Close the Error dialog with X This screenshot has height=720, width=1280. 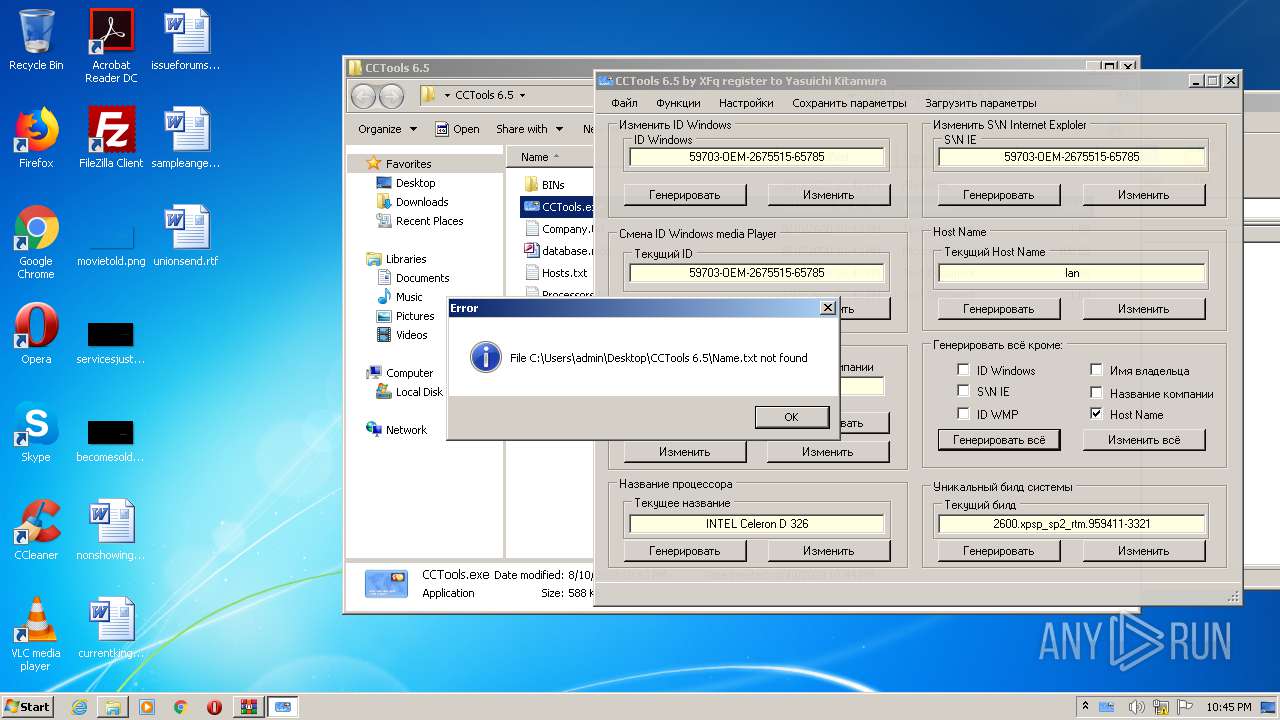pyautogui.click(x=827, y=308)
